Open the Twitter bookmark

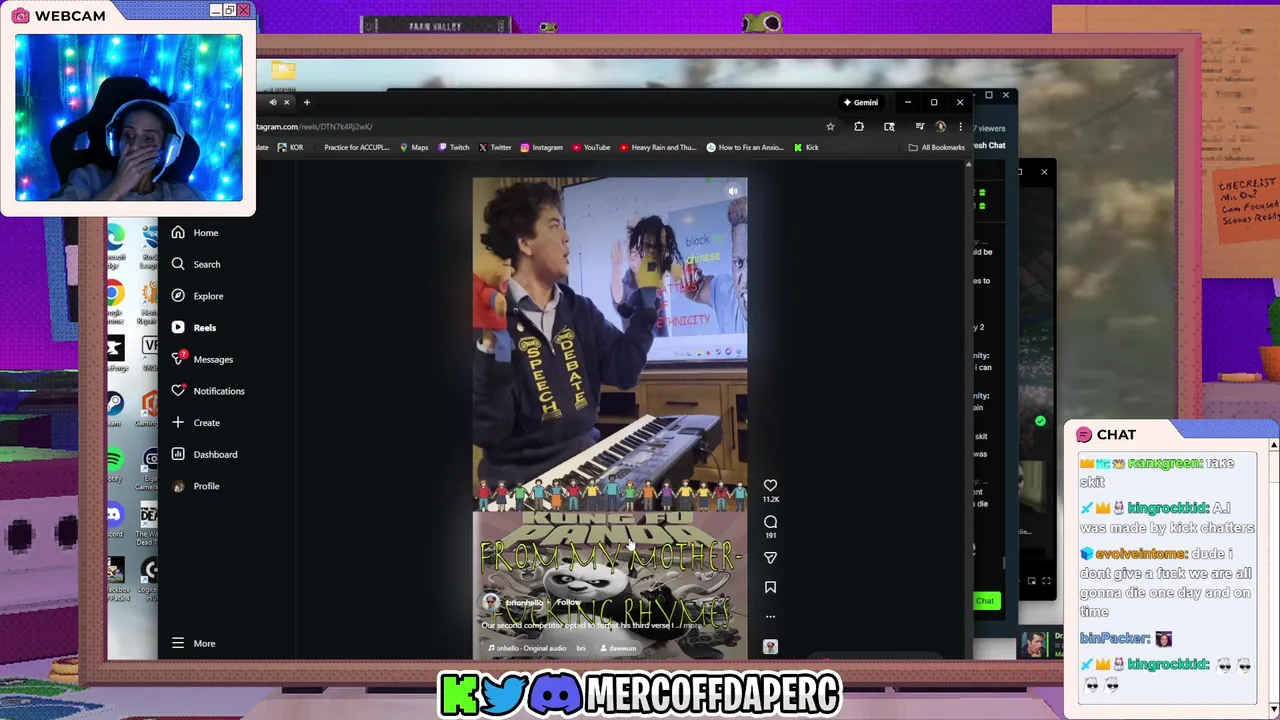pyautogui.click(x=495, y=147)
